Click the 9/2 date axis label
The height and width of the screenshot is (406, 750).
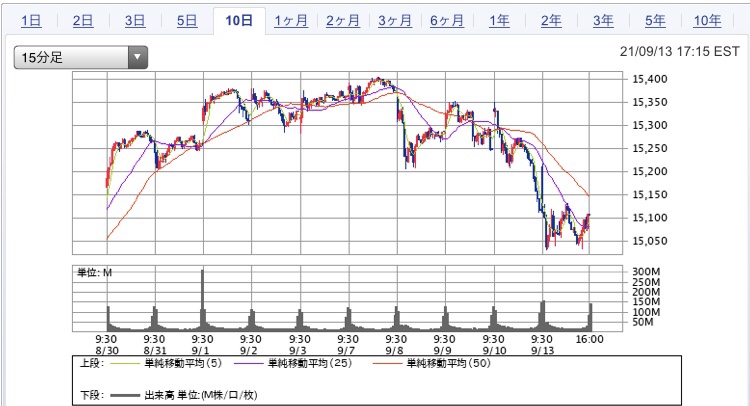pos(249,351)
